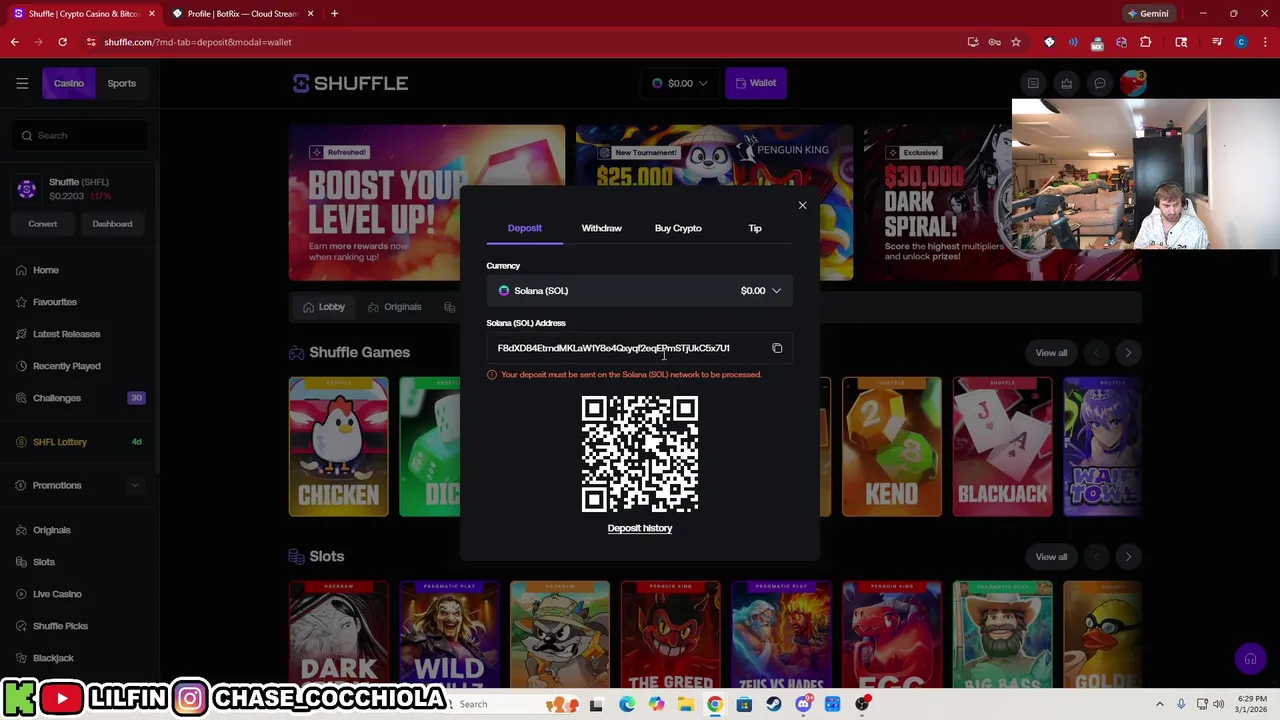Select the Casino section button
Screen dimensions: 1280x720
pyautogui.click(x=69, y=83)
